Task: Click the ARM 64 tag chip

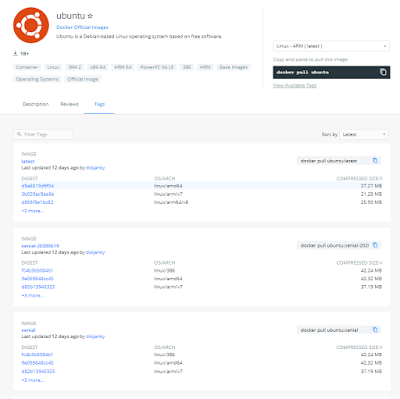Action: (123, 67)
